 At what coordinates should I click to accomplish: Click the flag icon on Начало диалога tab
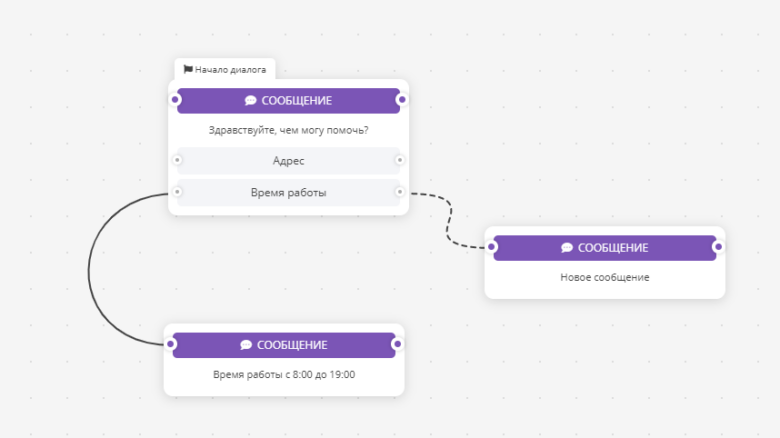(x=188, y=69)
